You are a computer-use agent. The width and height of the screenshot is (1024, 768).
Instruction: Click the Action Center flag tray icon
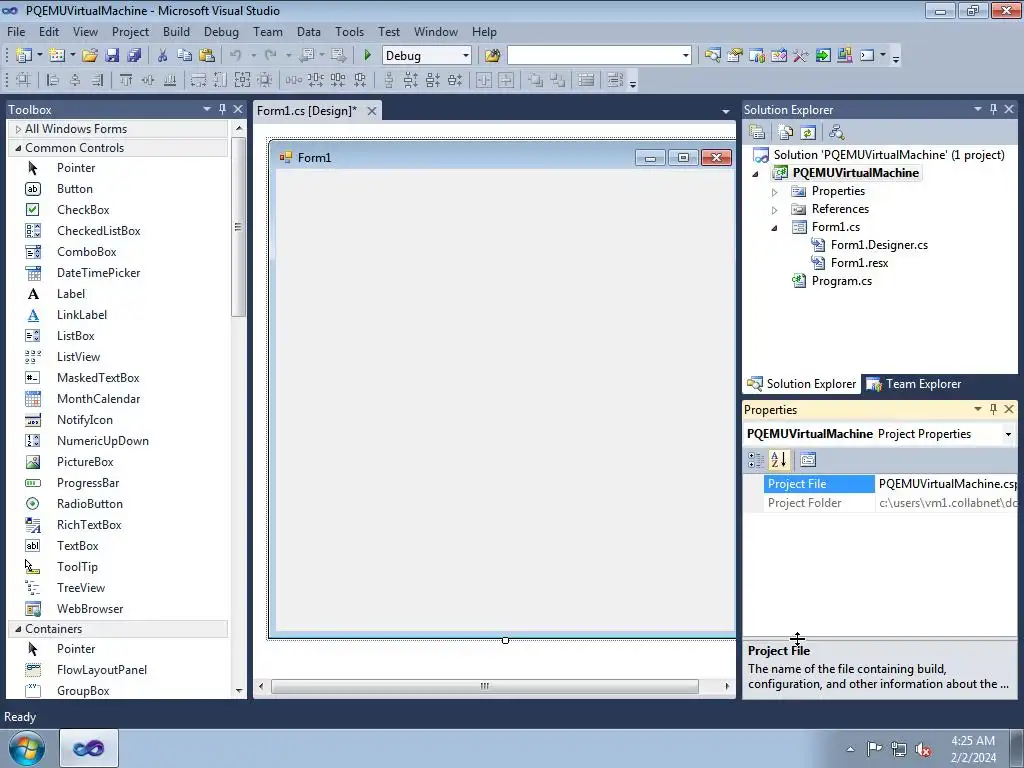point(874,748)
